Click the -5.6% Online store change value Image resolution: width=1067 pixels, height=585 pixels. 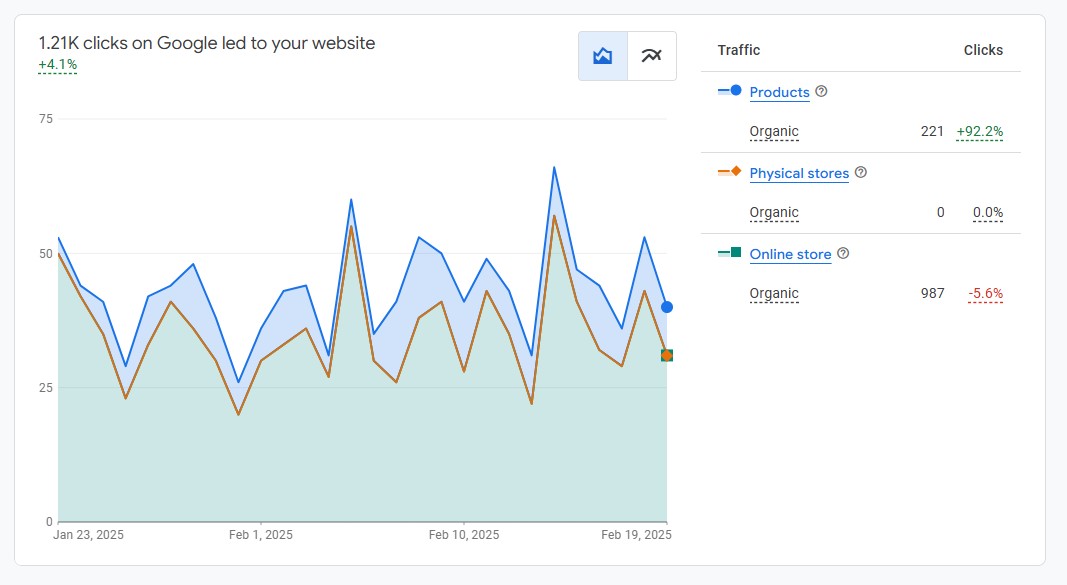[x=985, y=293]
